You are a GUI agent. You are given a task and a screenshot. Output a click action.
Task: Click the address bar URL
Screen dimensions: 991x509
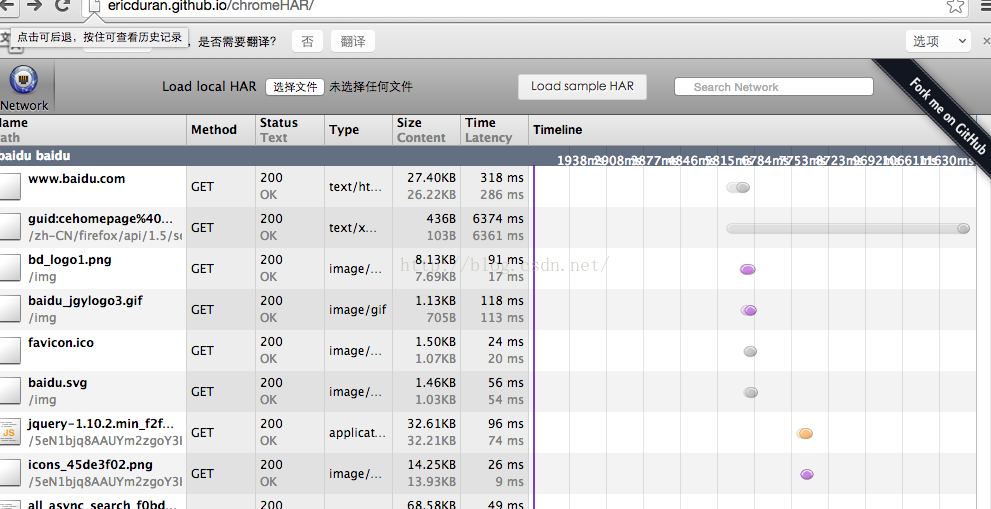click(x=210, y=6)
